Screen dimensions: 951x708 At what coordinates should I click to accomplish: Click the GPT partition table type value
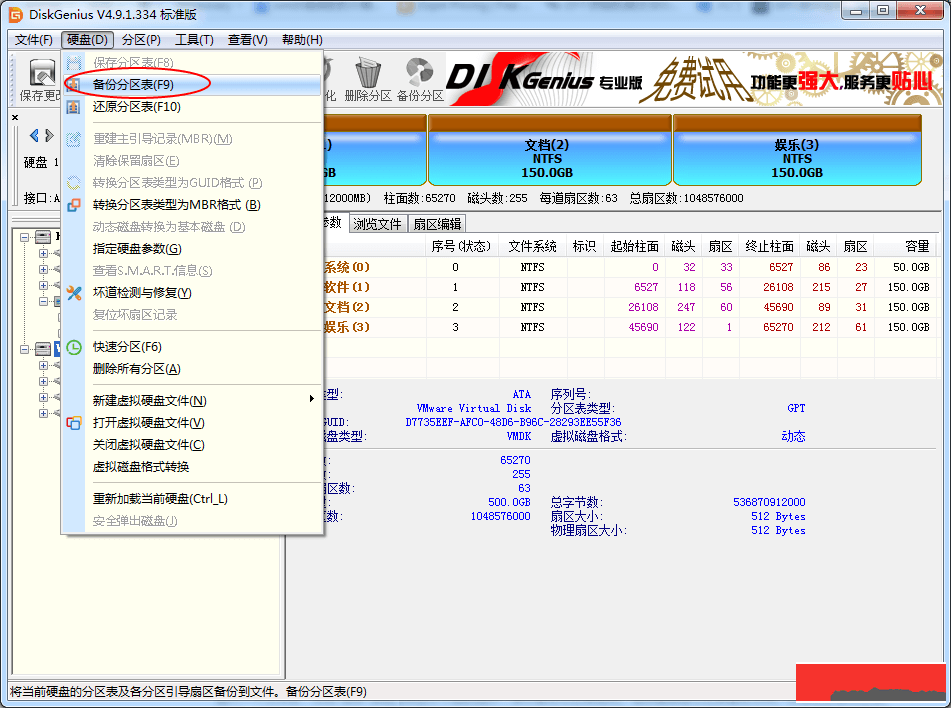(x=796, y=408)
